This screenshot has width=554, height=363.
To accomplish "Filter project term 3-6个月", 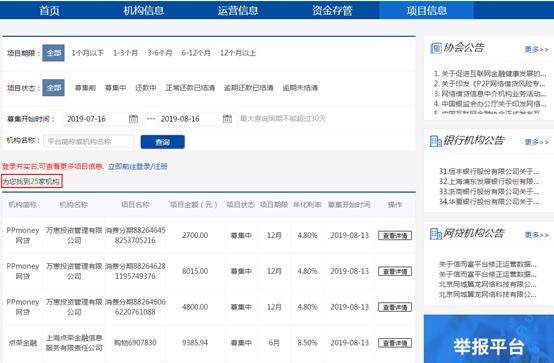I will point(160,53).
